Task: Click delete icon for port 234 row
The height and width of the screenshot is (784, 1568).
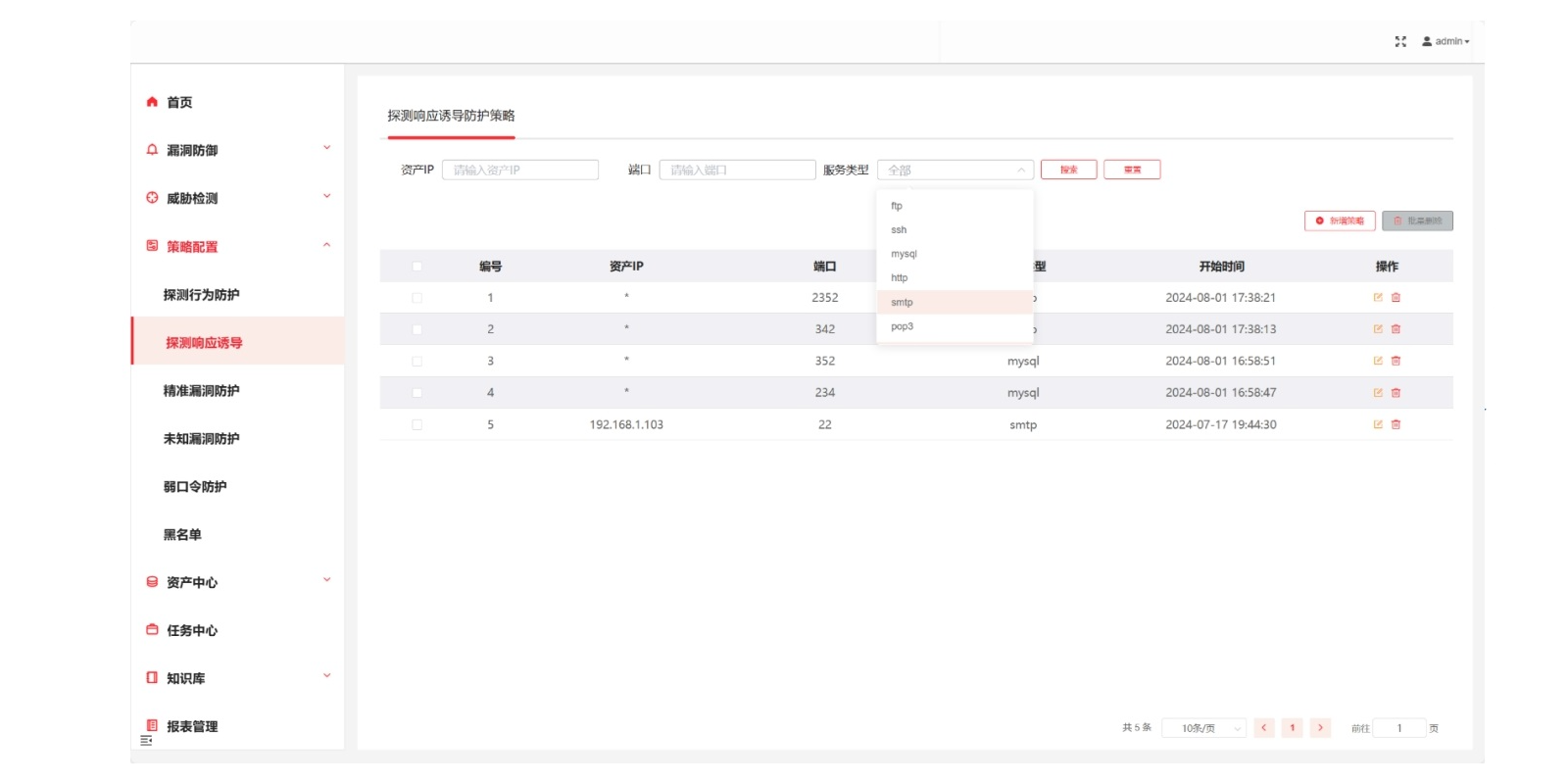Action: (1396, 393)
